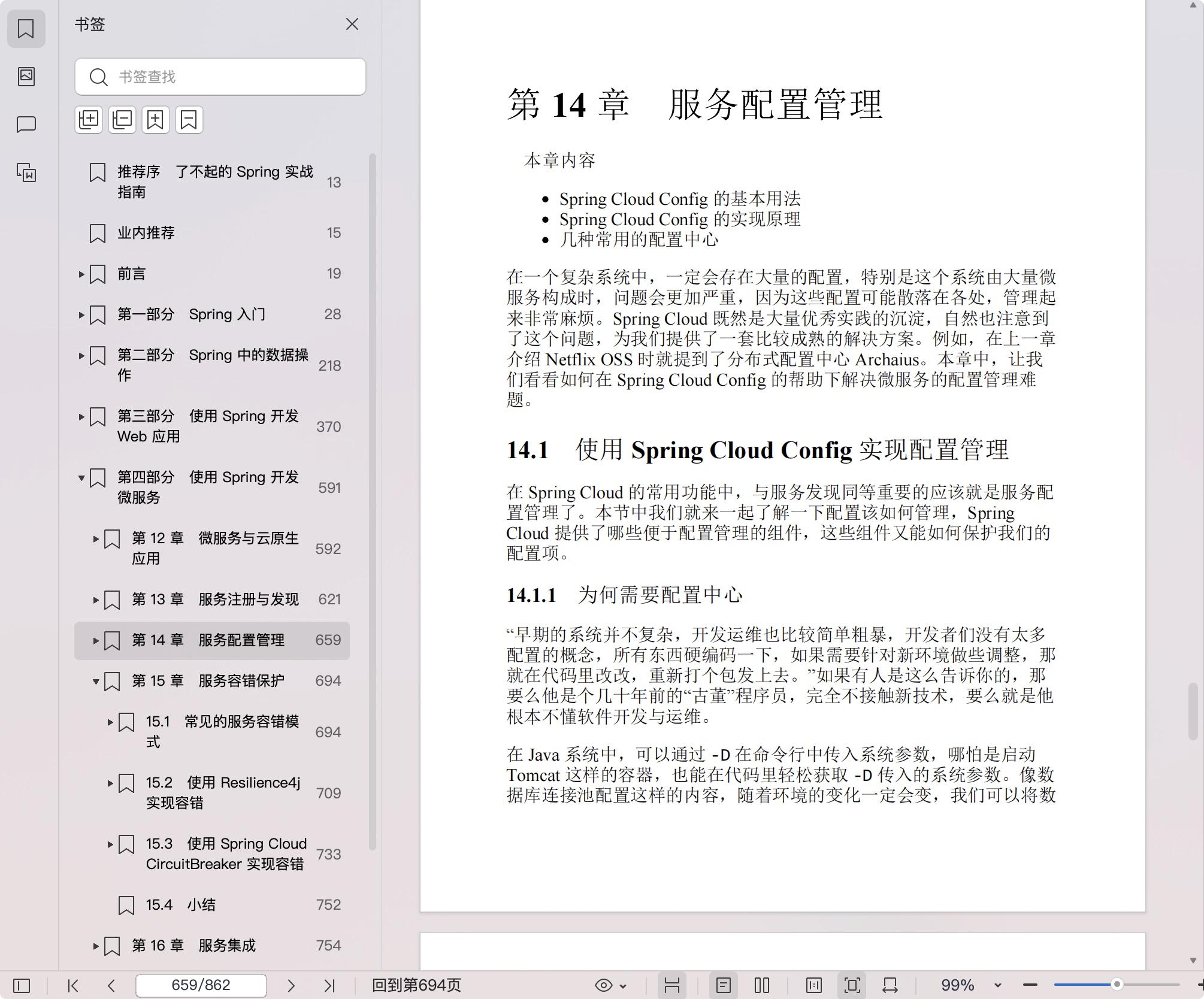Go to the next page
Viewport: 1204px width, 999px height.
click(x=291, y=985)
